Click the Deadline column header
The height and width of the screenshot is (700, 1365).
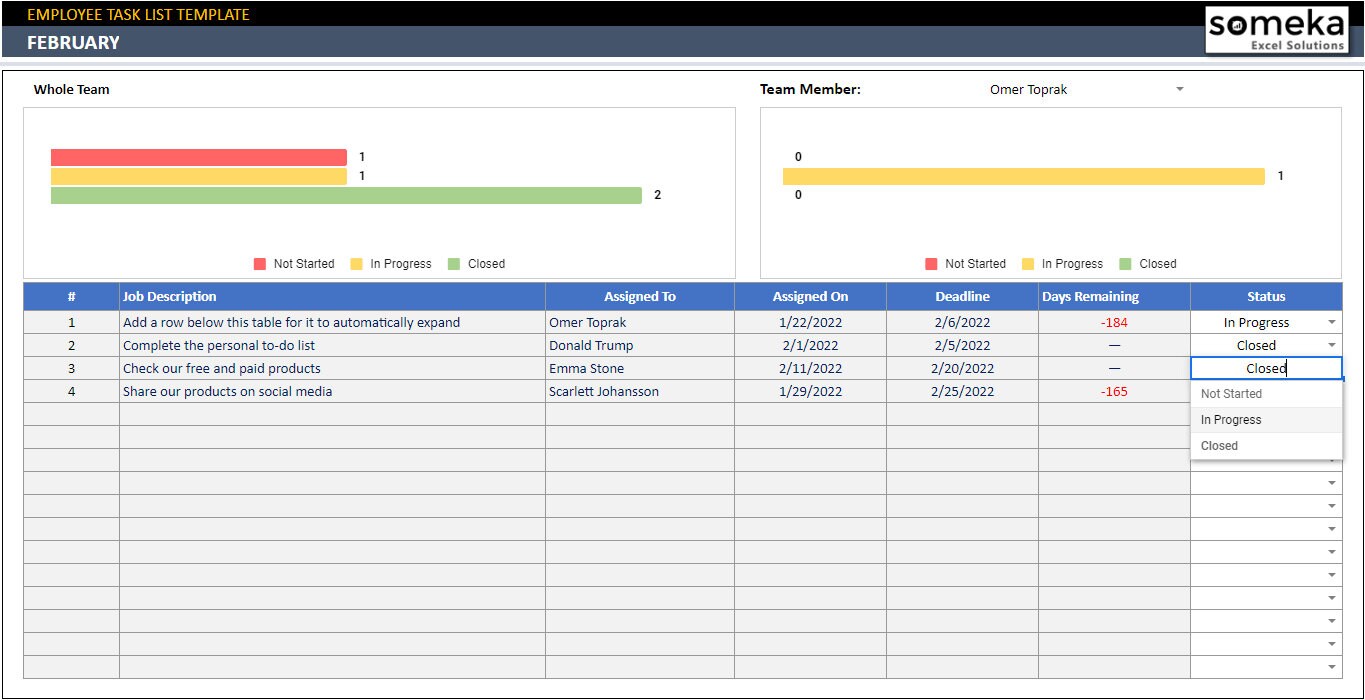961,296
